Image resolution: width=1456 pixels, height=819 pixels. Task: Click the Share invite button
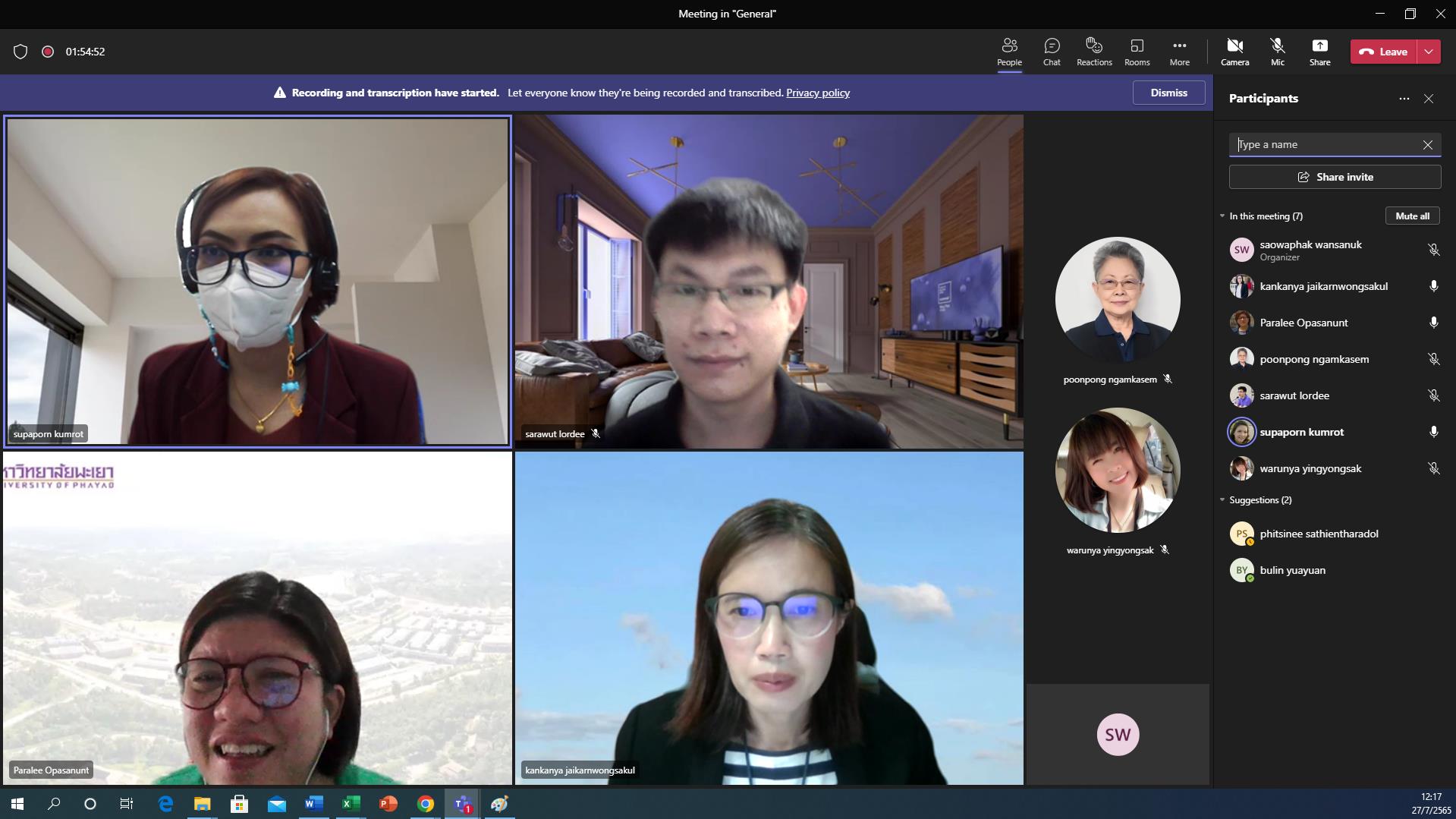point(1335,177)
